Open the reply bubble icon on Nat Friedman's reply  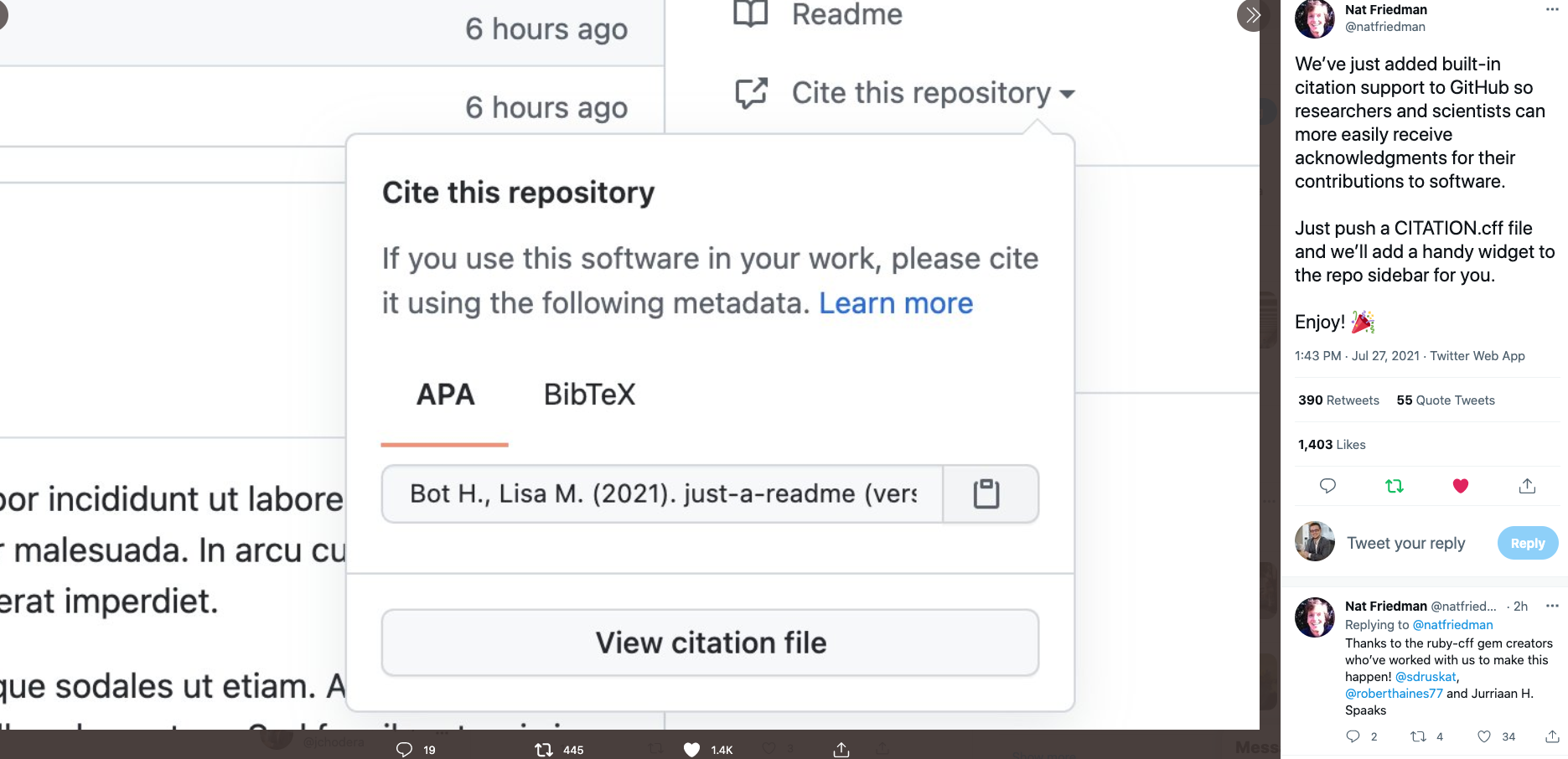[1353, 736]
